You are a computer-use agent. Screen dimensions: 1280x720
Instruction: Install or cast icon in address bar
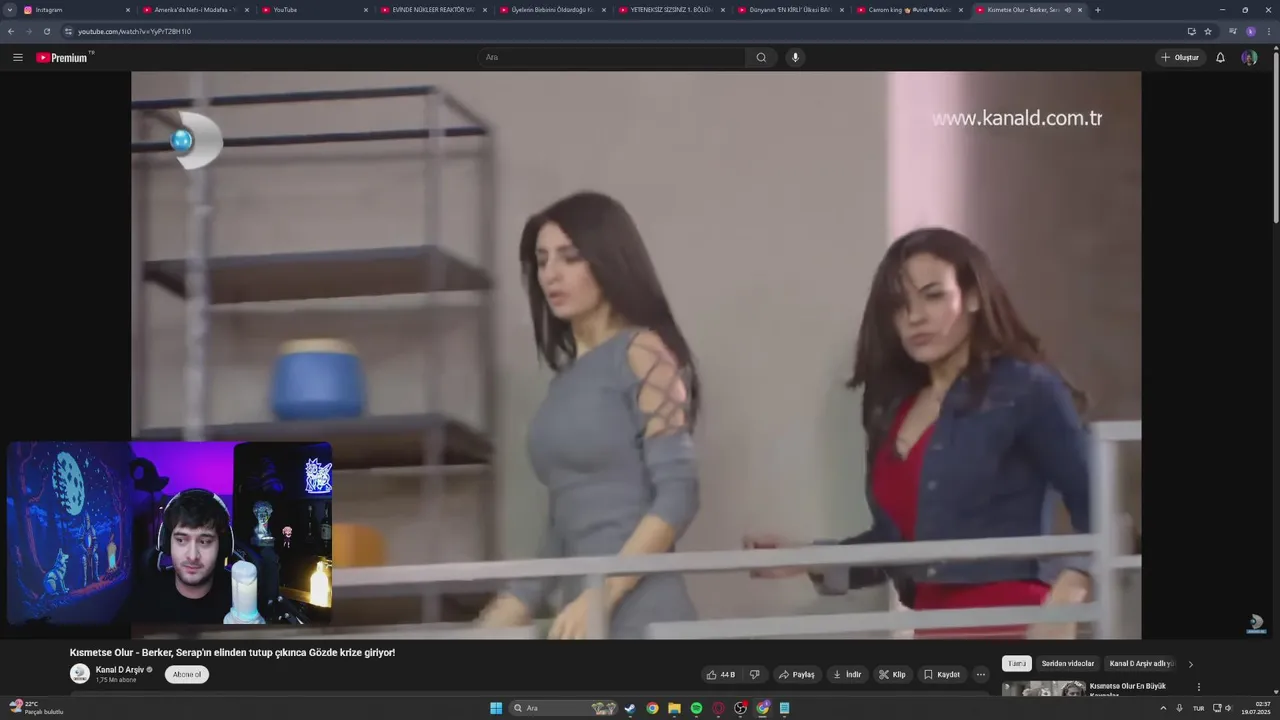1191,31
